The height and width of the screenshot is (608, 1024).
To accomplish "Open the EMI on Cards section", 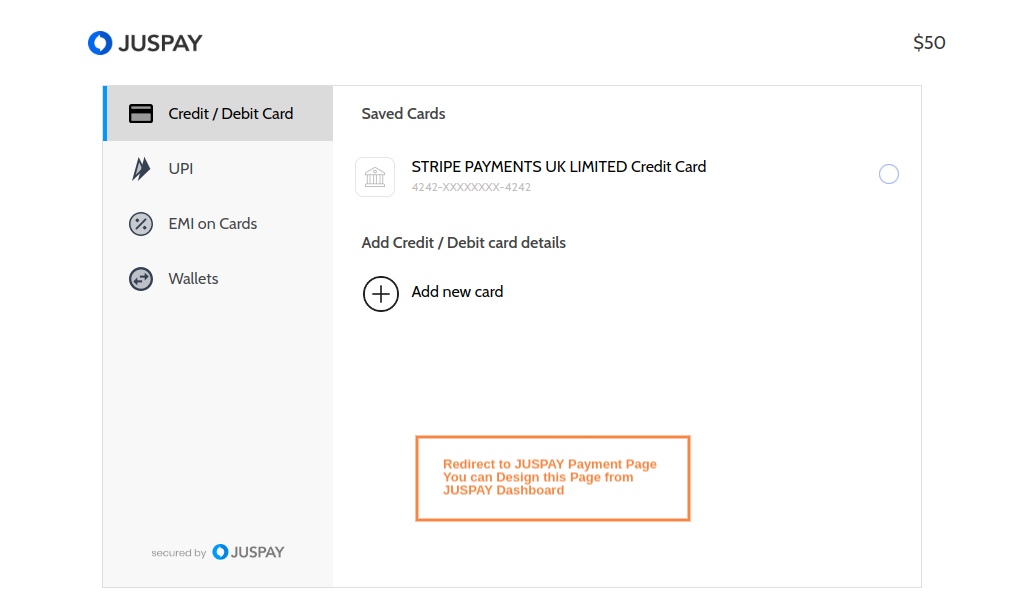I will (x=212, y=223).
